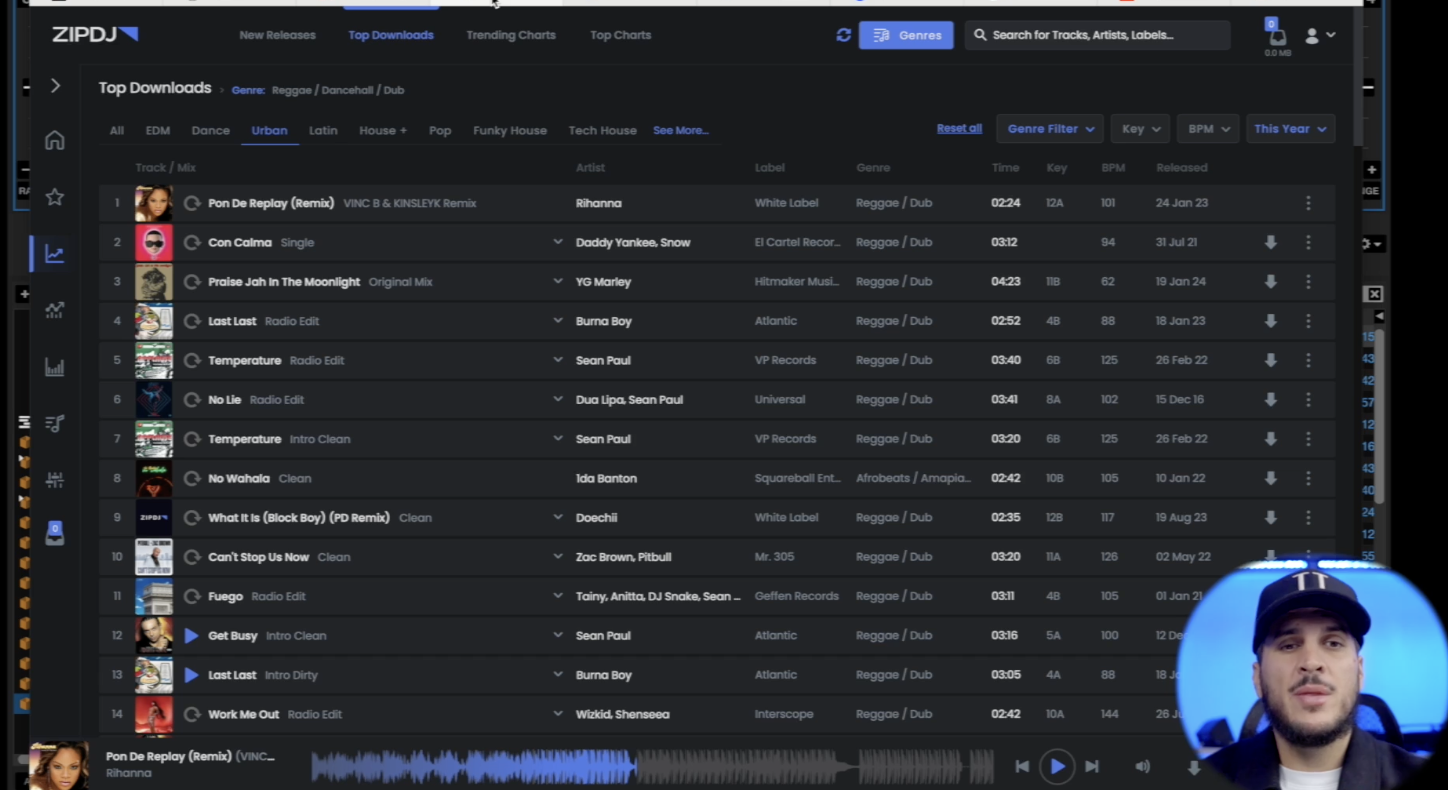Open the download crate icon in the top bar
Viewport: 1448px width, 790px height.
point(1277,35)
